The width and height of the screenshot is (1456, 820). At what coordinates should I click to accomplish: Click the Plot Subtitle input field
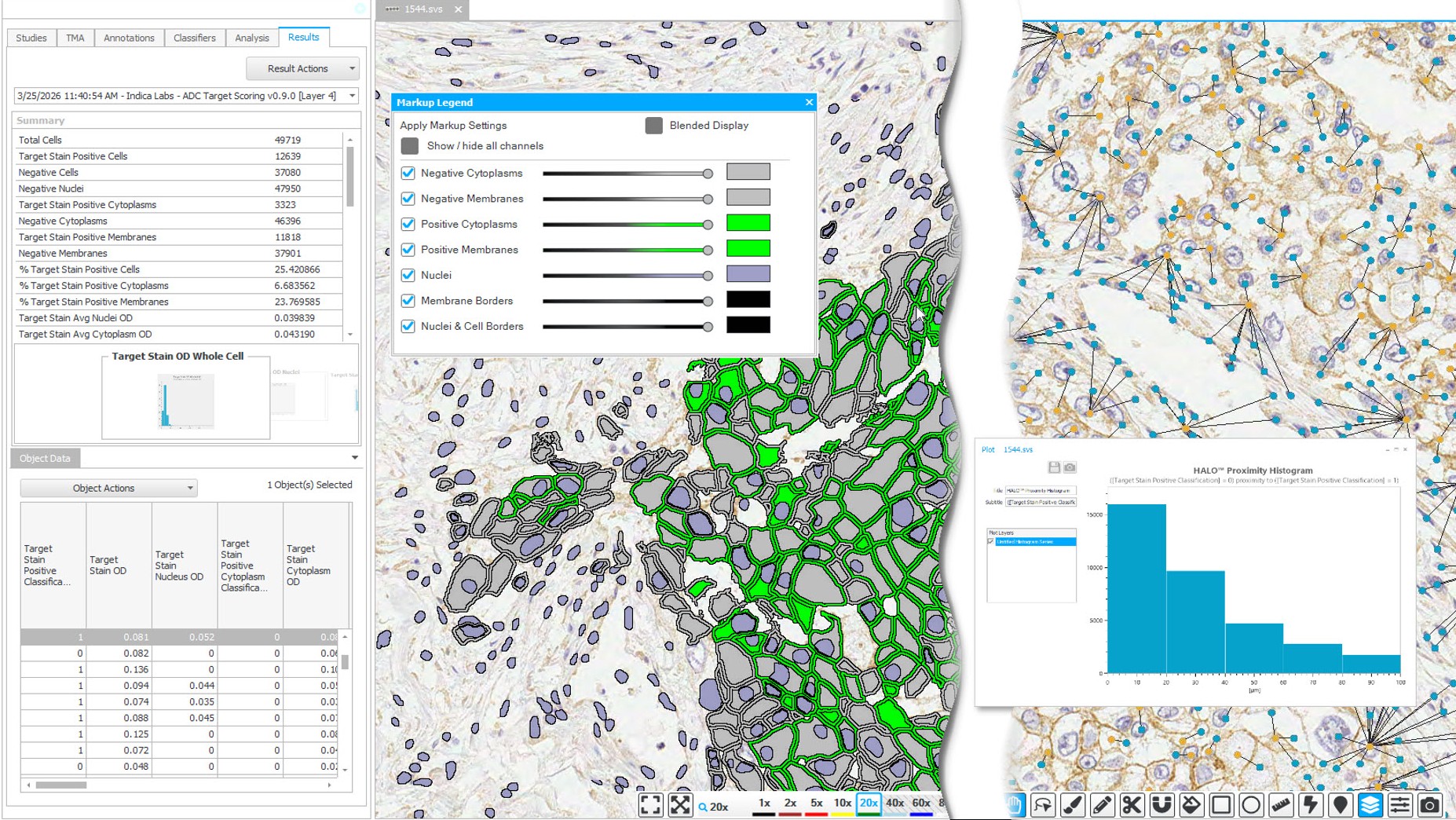(1041, 502)
